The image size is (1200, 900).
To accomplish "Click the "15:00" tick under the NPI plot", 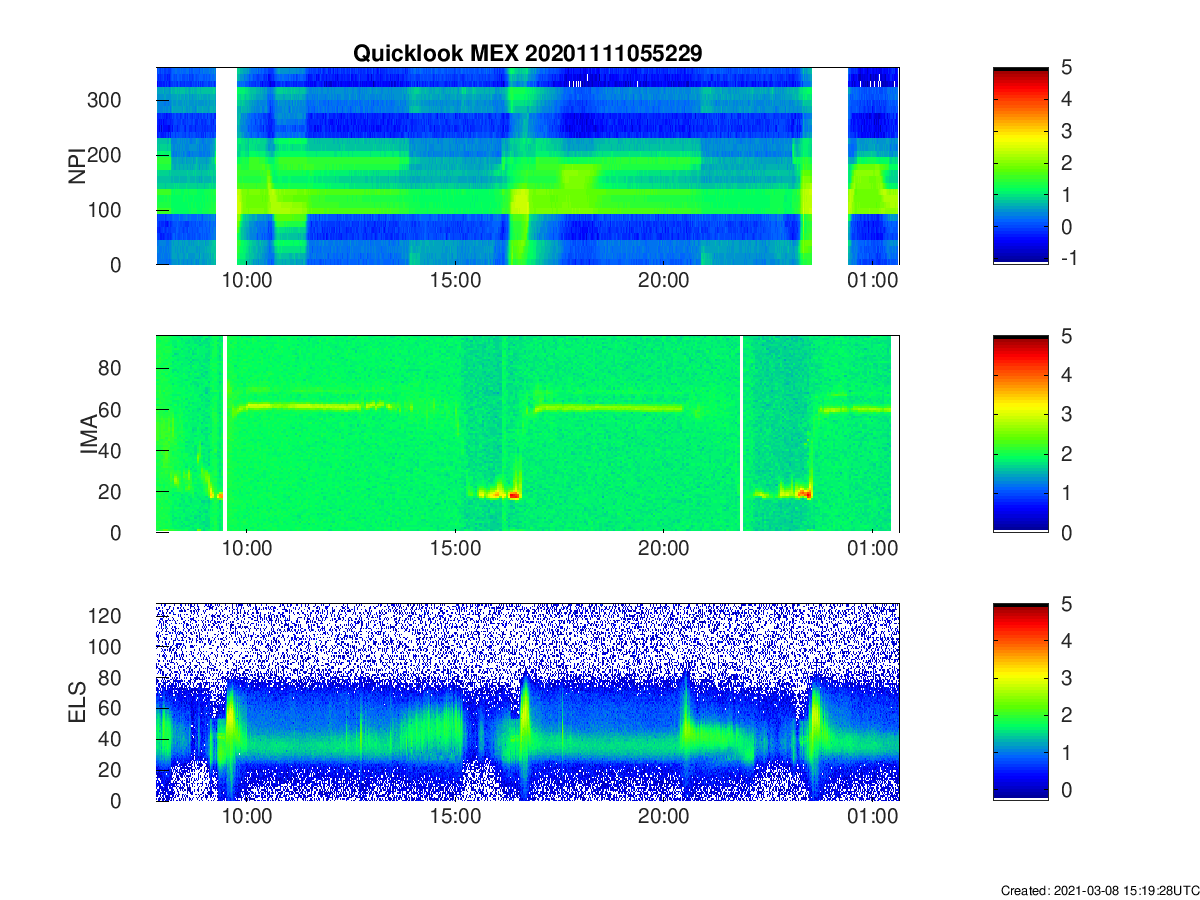I will [455, 281].
